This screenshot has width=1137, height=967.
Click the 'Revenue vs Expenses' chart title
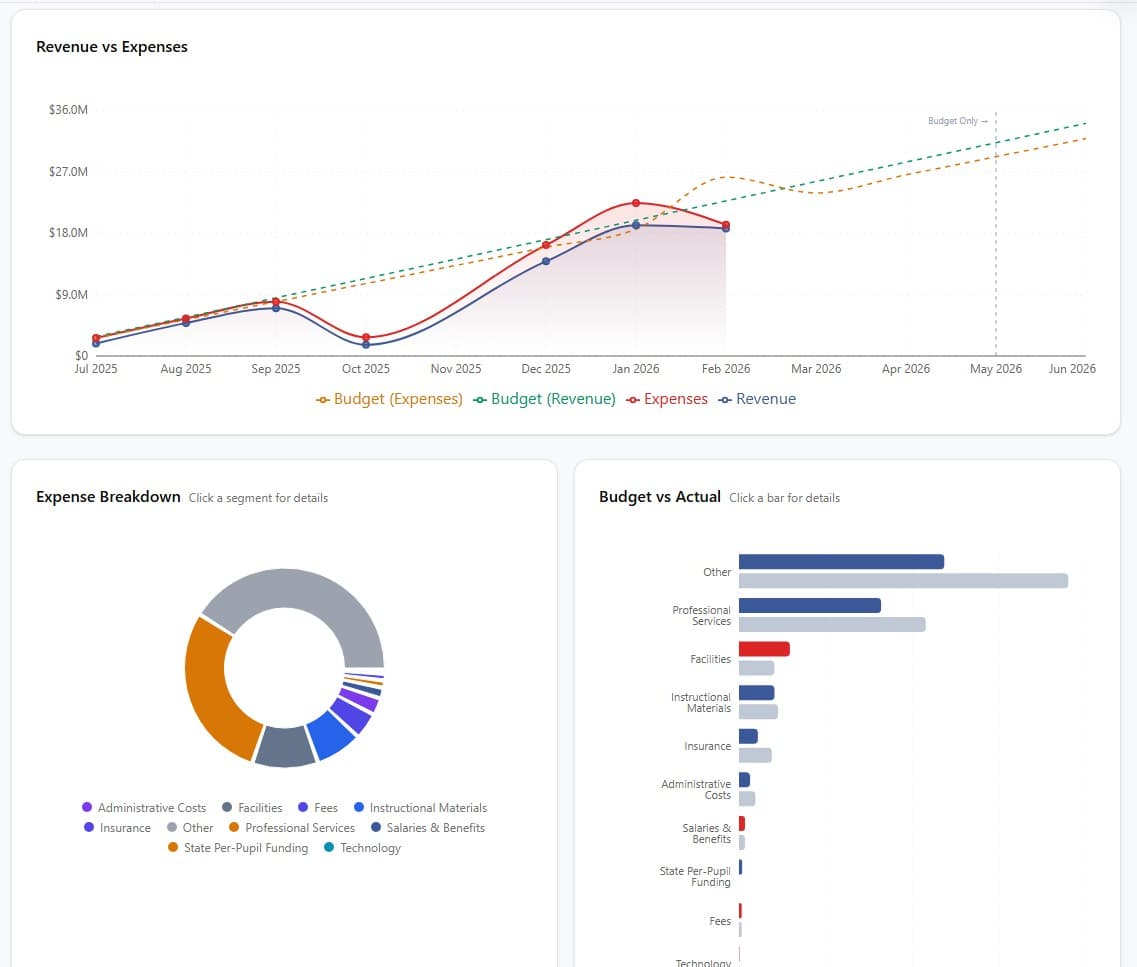pyautogui.click(x=112, y=46)
